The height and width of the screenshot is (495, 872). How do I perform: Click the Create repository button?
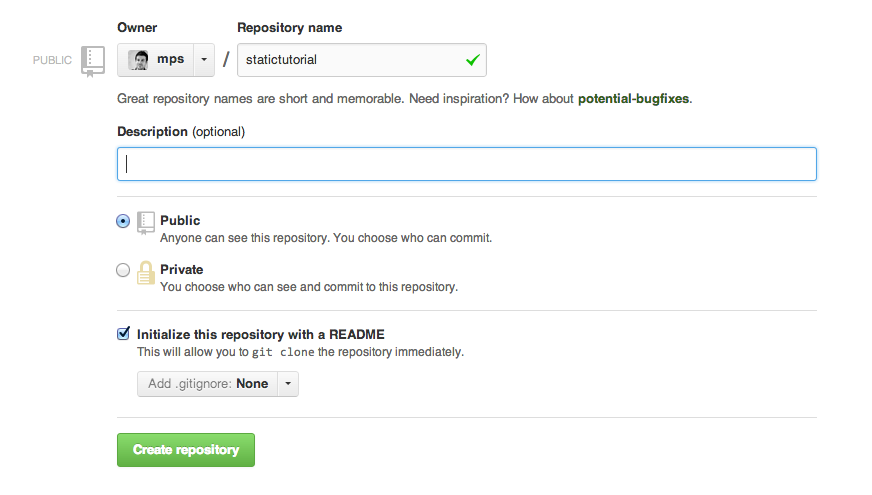(186, 450)
